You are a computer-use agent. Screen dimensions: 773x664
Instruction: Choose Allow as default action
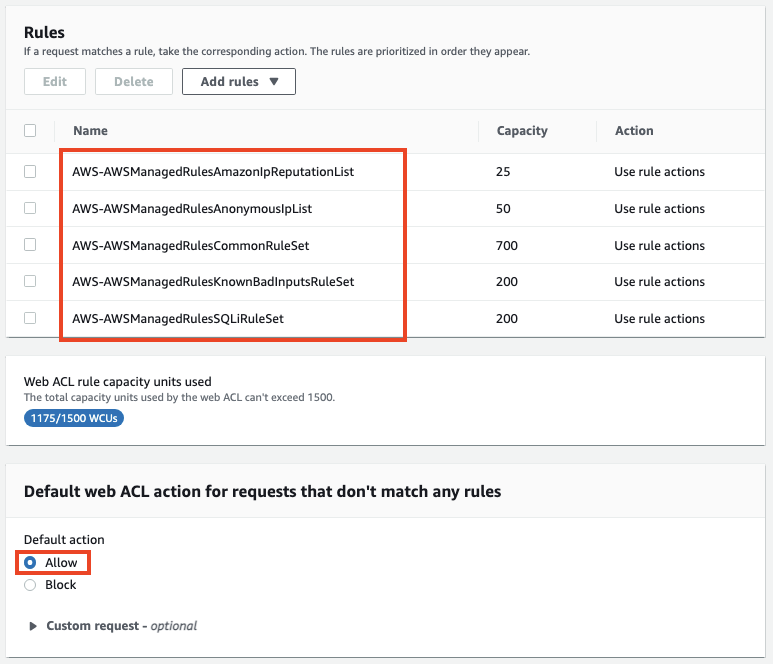tap(30, 562)
